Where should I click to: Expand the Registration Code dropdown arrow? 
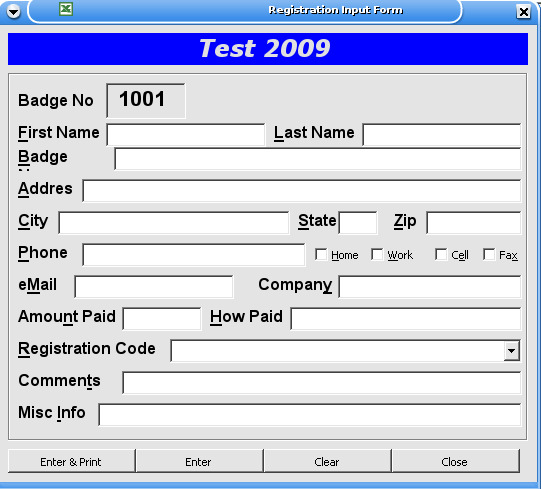[x=512, y=351]
